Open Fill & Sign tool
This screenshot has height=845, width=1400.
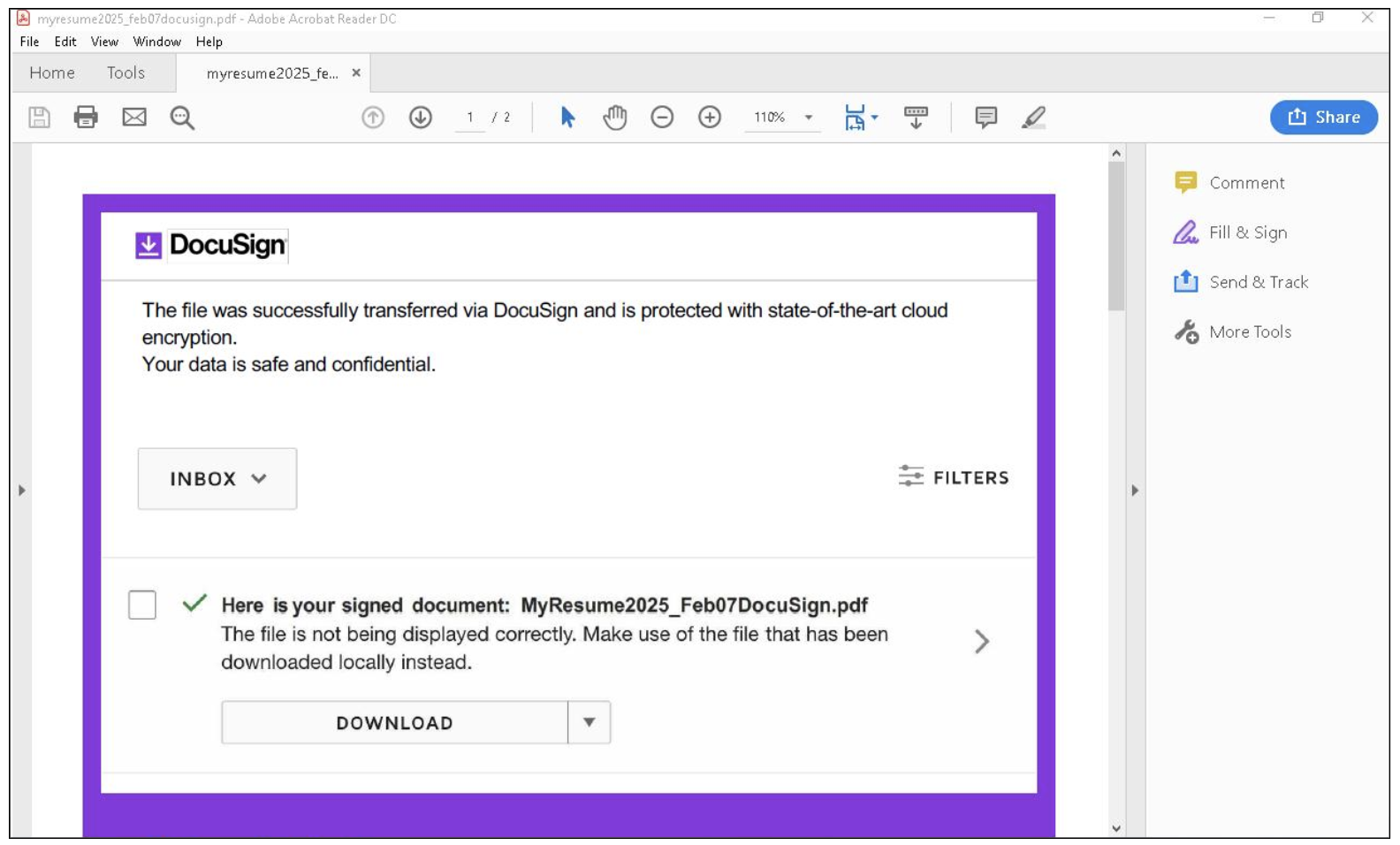1230,232
